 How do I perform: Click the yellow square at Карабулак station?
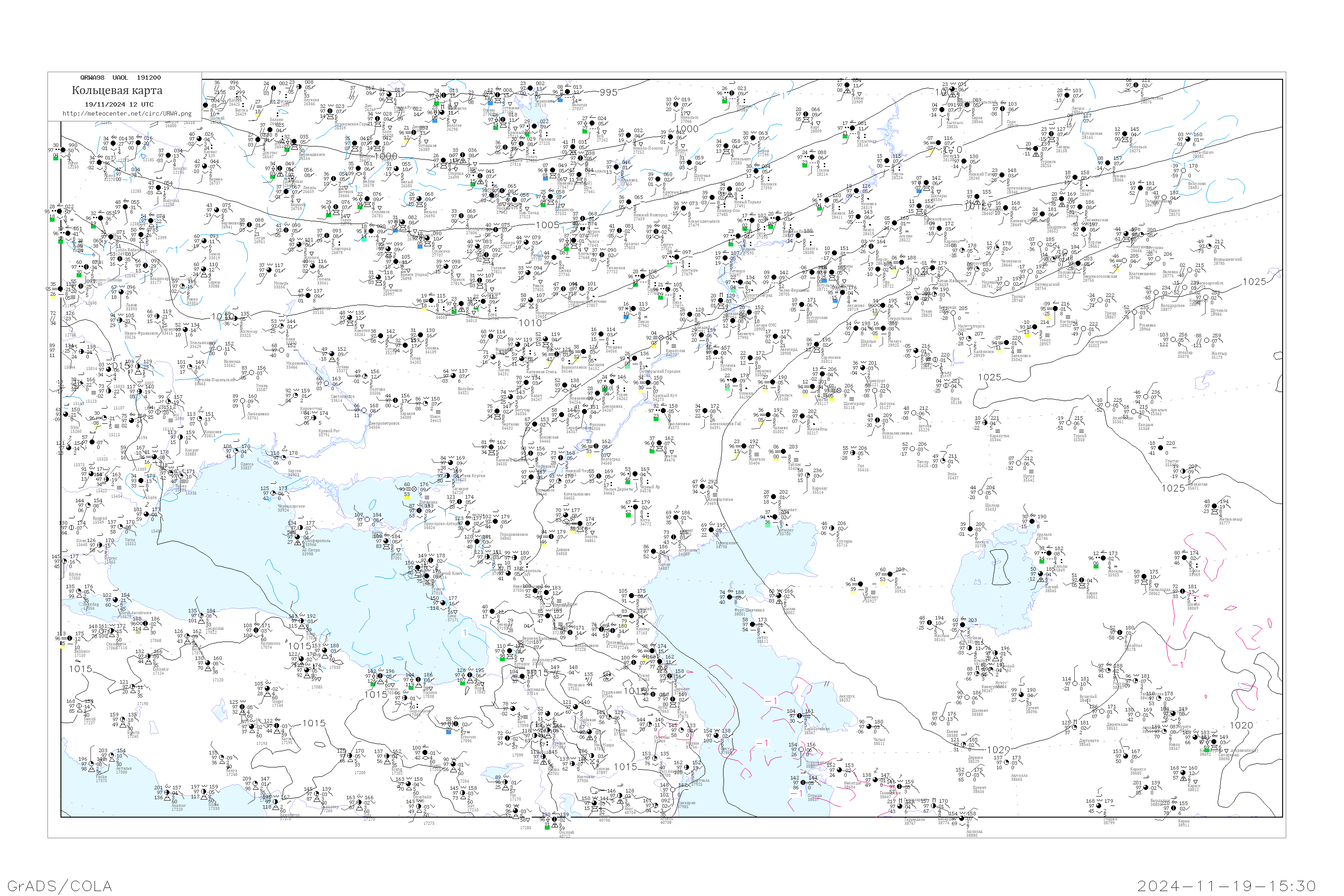tap(654, 346)
